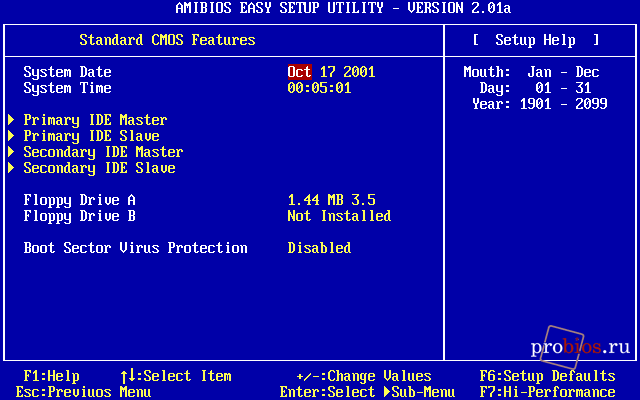Select the System Time label

pyautogui.click(x=67, y=89)
